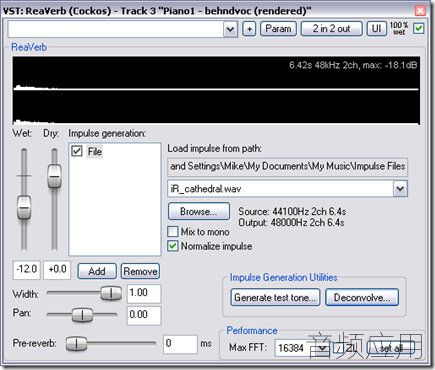This screenshot has height=370, width=435.
Task: Close the ReaVerb window
Action: coord(420,10)
